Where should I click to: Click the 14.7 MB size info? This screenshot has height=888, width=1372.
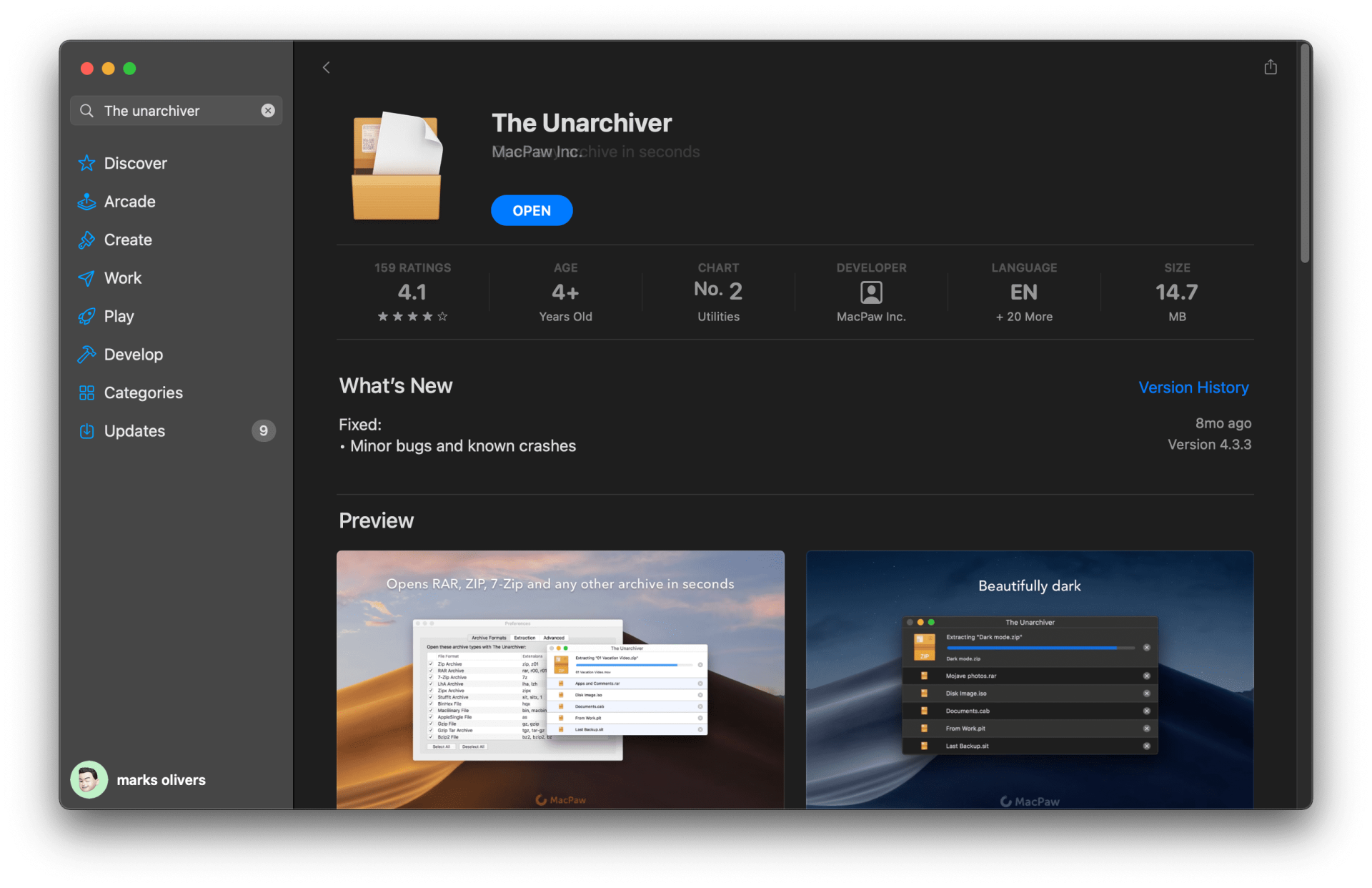click(x=1177, y=292)
